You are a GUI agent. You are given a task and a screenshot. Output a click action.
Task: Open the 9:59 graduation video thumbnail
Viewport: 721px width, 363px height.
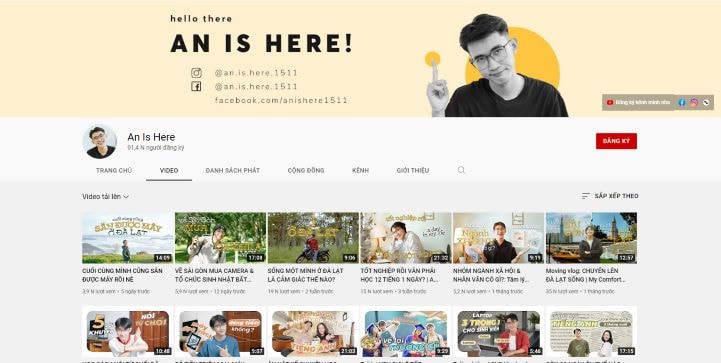click(x=406, y=332)
